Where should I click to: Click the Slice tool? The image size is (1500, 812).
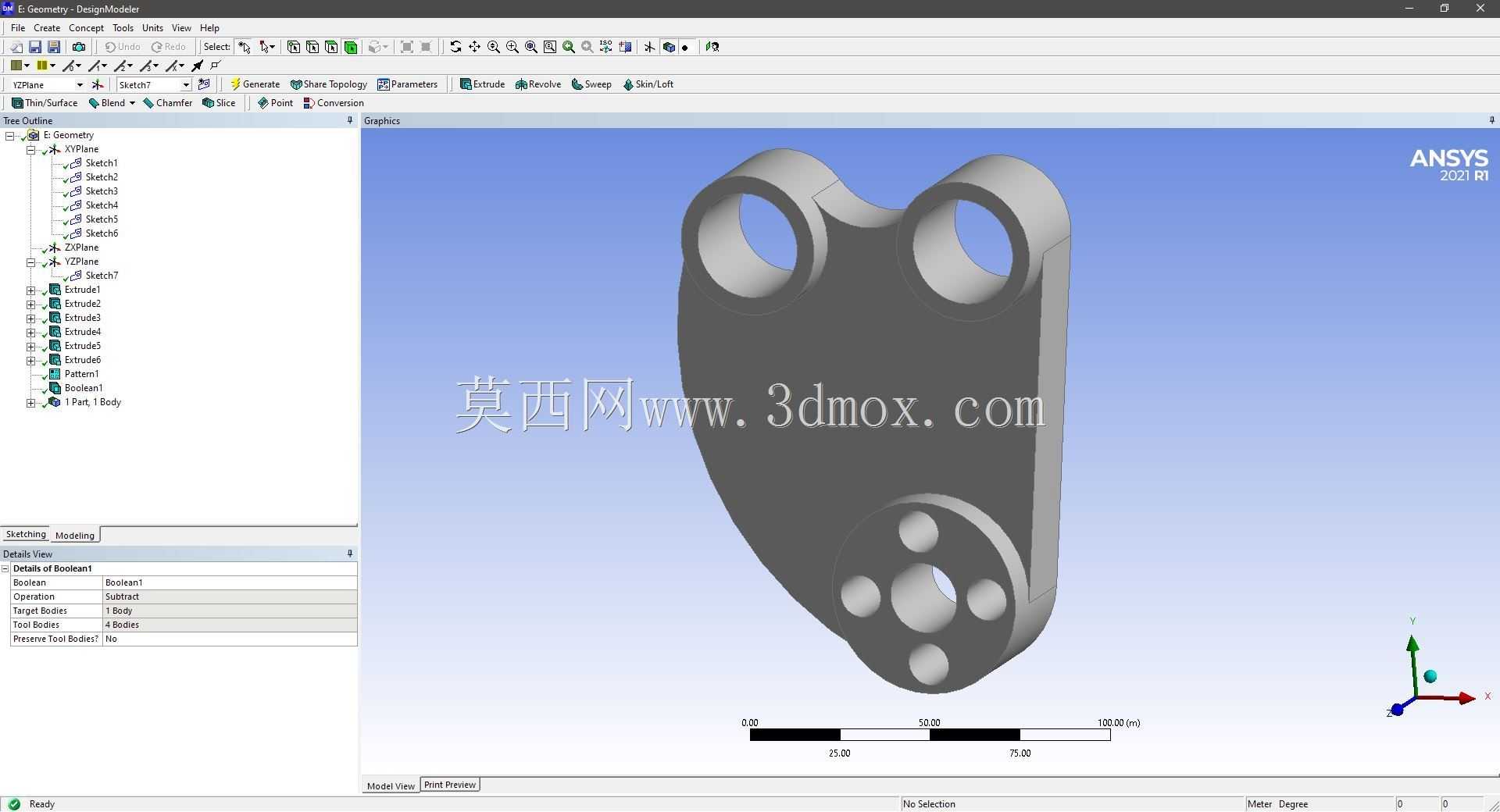click(x=219, y=103)
